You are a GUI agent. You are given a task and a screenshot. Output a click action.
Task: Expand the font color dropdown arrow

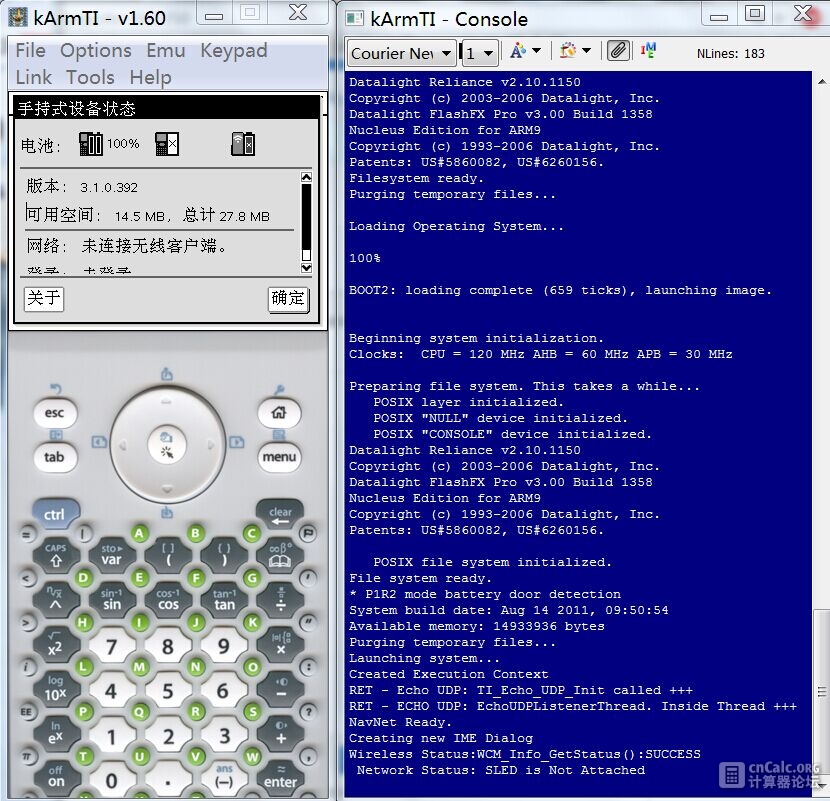[536, 51]
